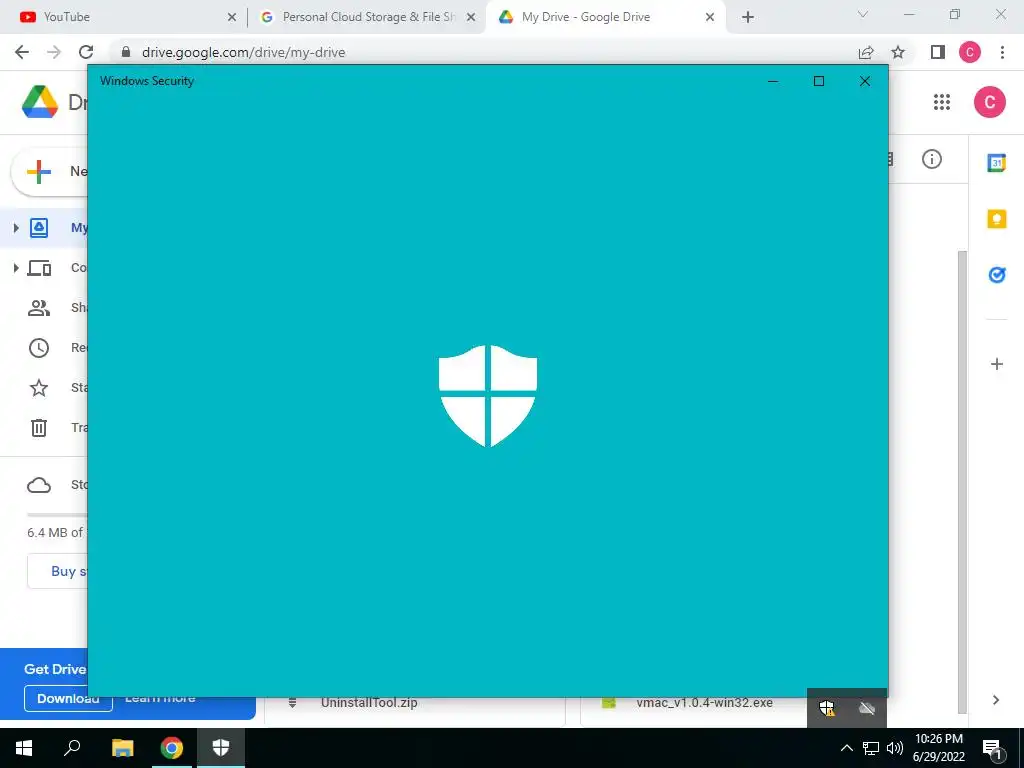Close the My Drive tab
The width and height of the screenshot is (1024, 768).
pyautogui.click(x=710, y=18)
